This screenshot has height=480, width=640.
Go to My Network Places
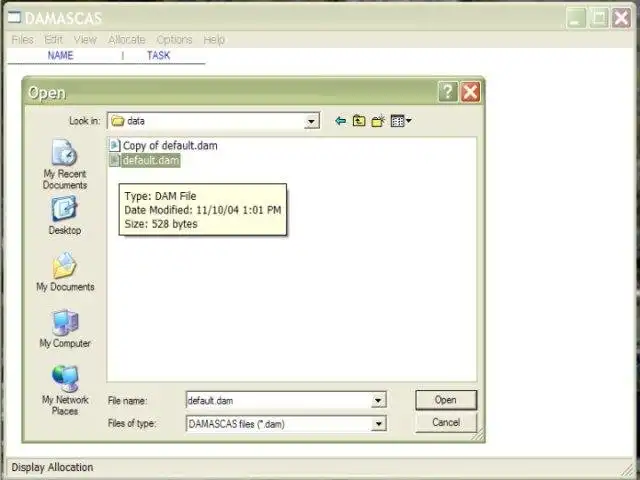(x=65, y=390)
